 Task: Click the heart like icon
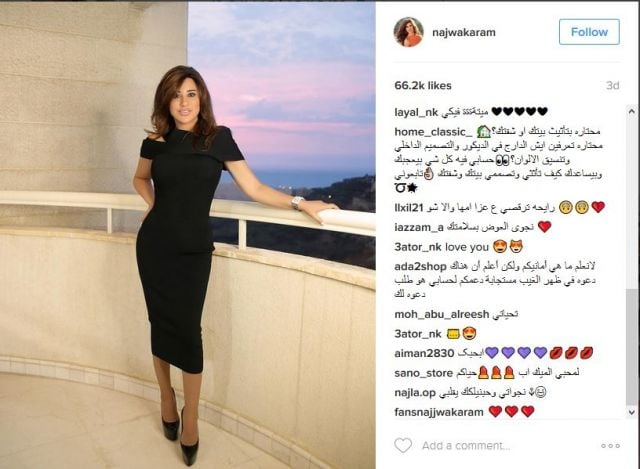tap(403, 445)
